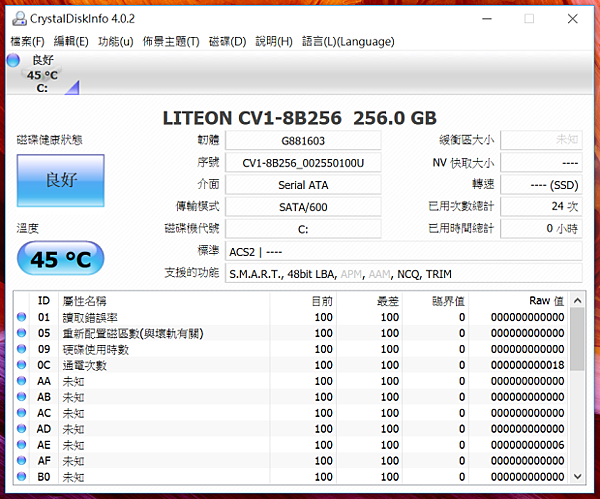Select the 重新配置磁區數 attribute row

(x=291, y=333)
